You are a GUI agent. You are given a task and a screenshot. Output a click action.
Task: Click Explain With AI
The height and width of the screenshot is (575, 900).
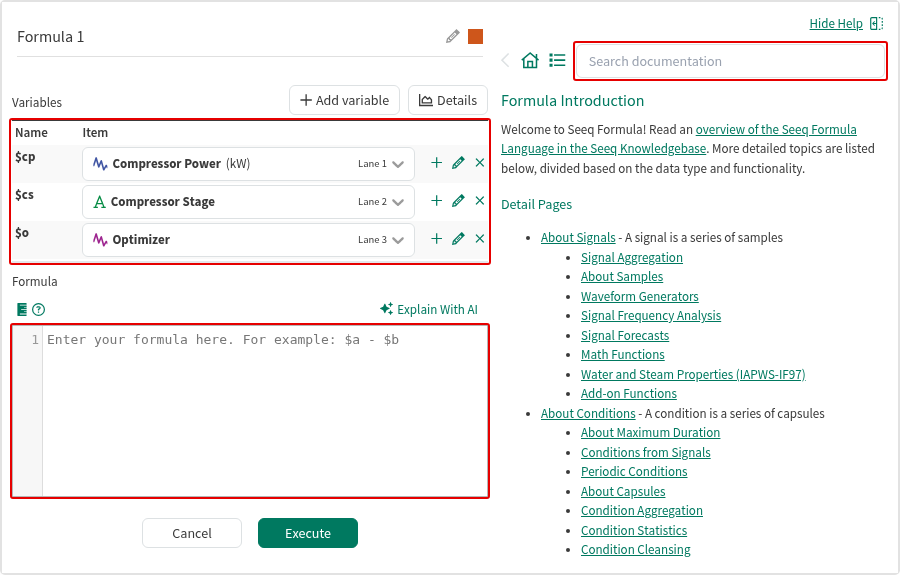pos(429,309)
